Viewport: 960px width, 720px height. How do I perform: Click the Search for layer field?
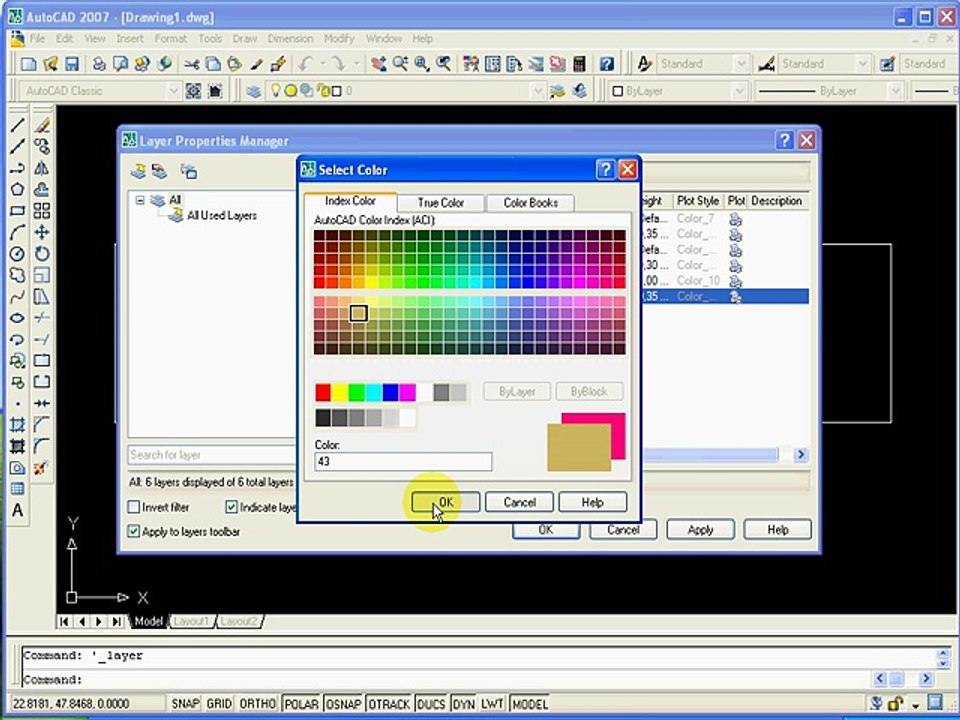(211, 455)
